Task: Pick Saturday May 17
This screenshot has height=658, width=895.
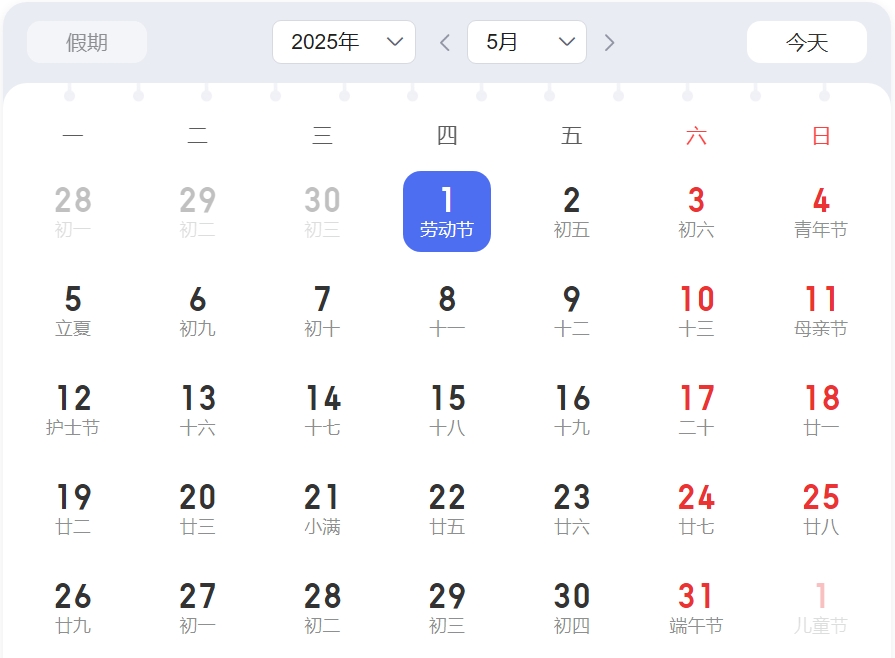Action: [696, 410]
